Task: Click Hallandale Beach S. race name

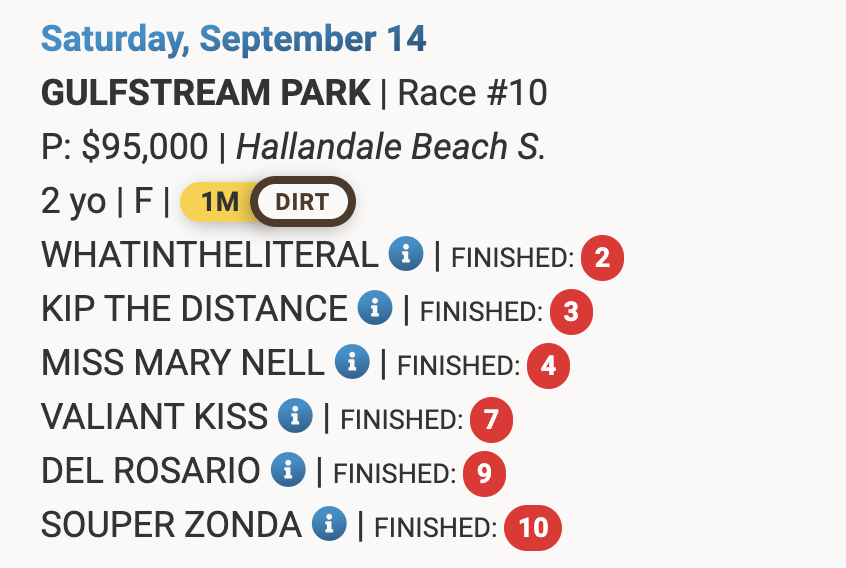Action: point(391,148)
